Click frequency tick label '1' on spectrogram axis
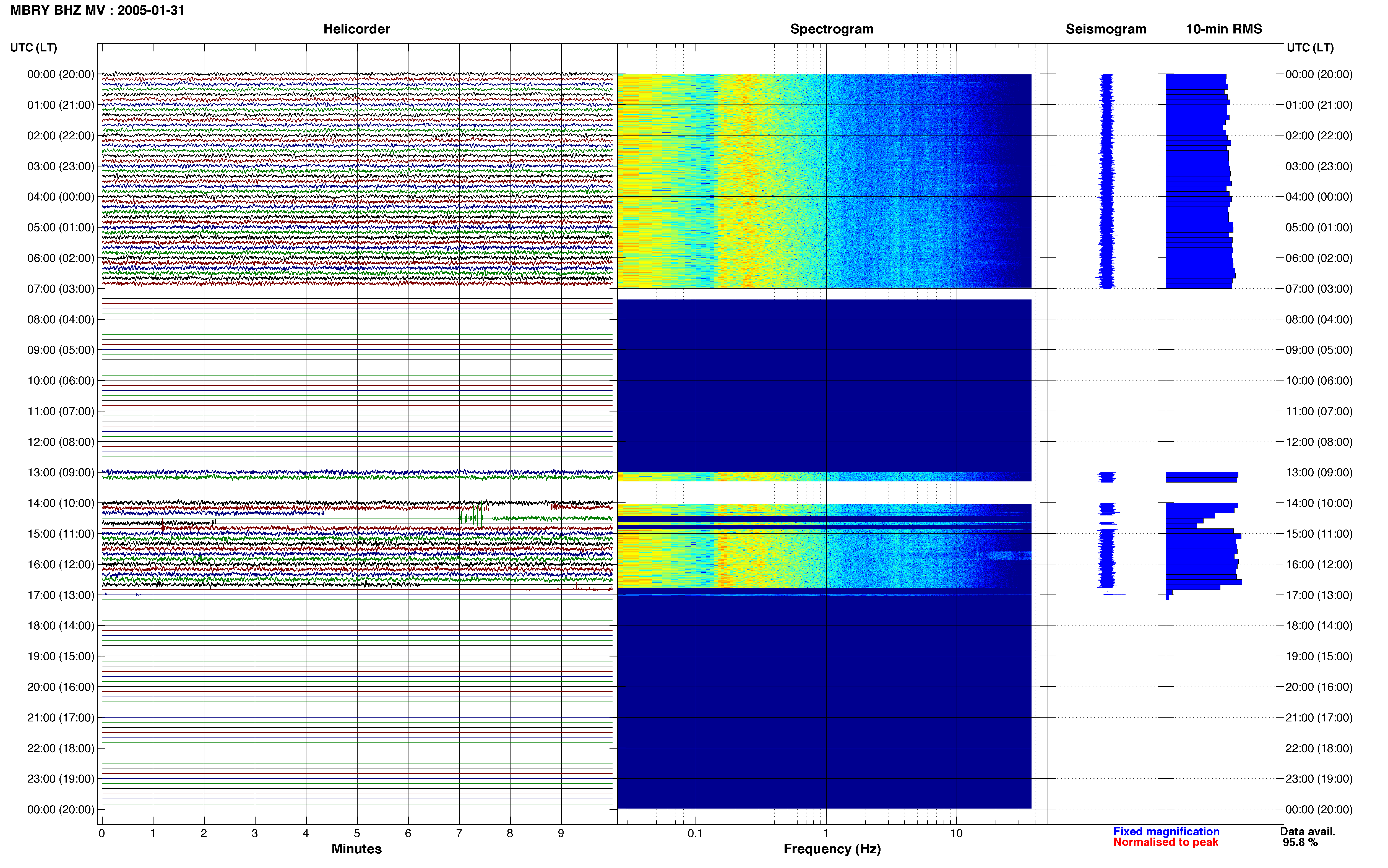Screen dimensions: 1388x868 (826, 833)
